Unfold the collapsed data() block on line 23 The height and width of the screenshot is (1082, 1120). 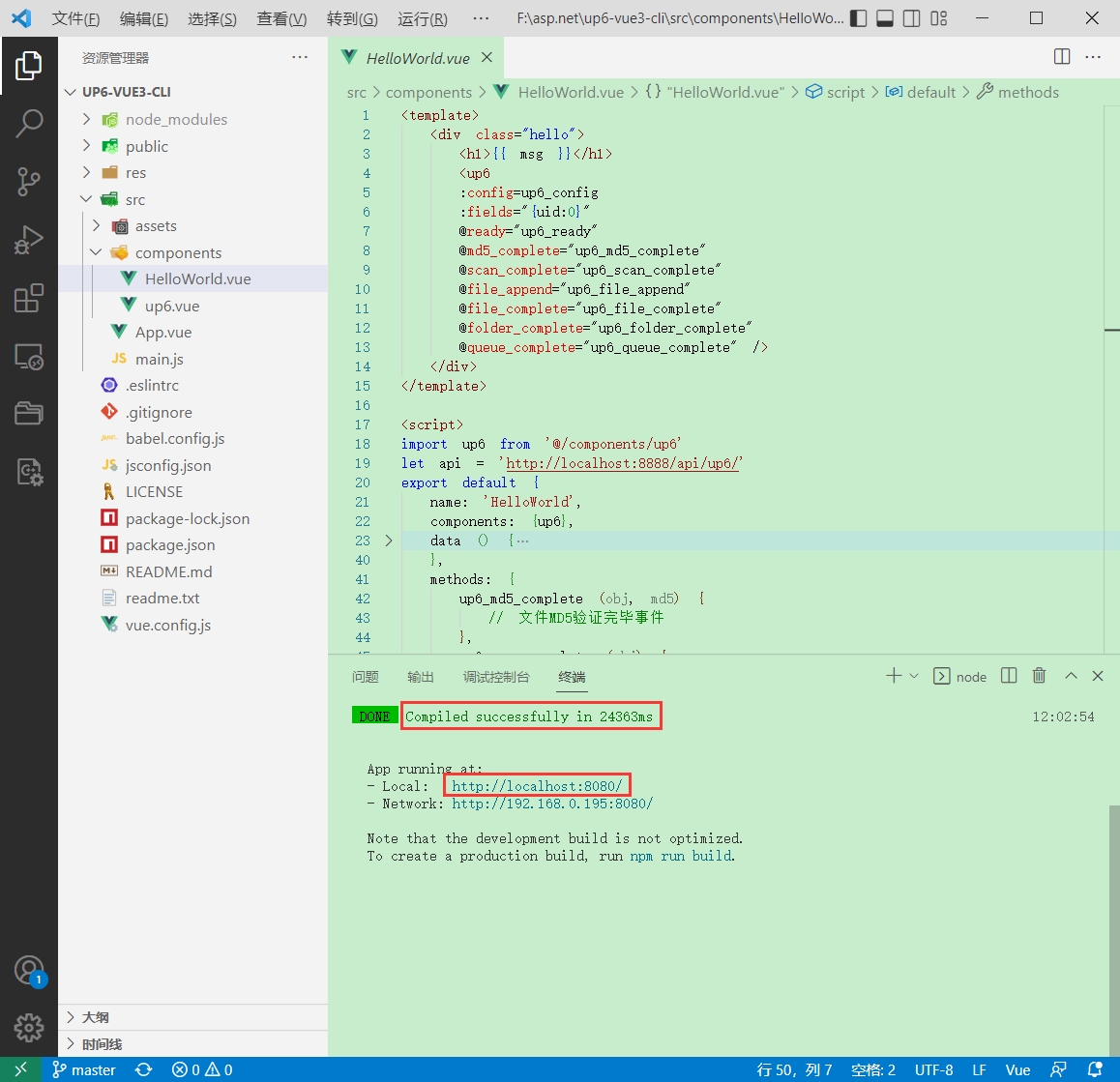pyautogui.click(x=389, y=541)
